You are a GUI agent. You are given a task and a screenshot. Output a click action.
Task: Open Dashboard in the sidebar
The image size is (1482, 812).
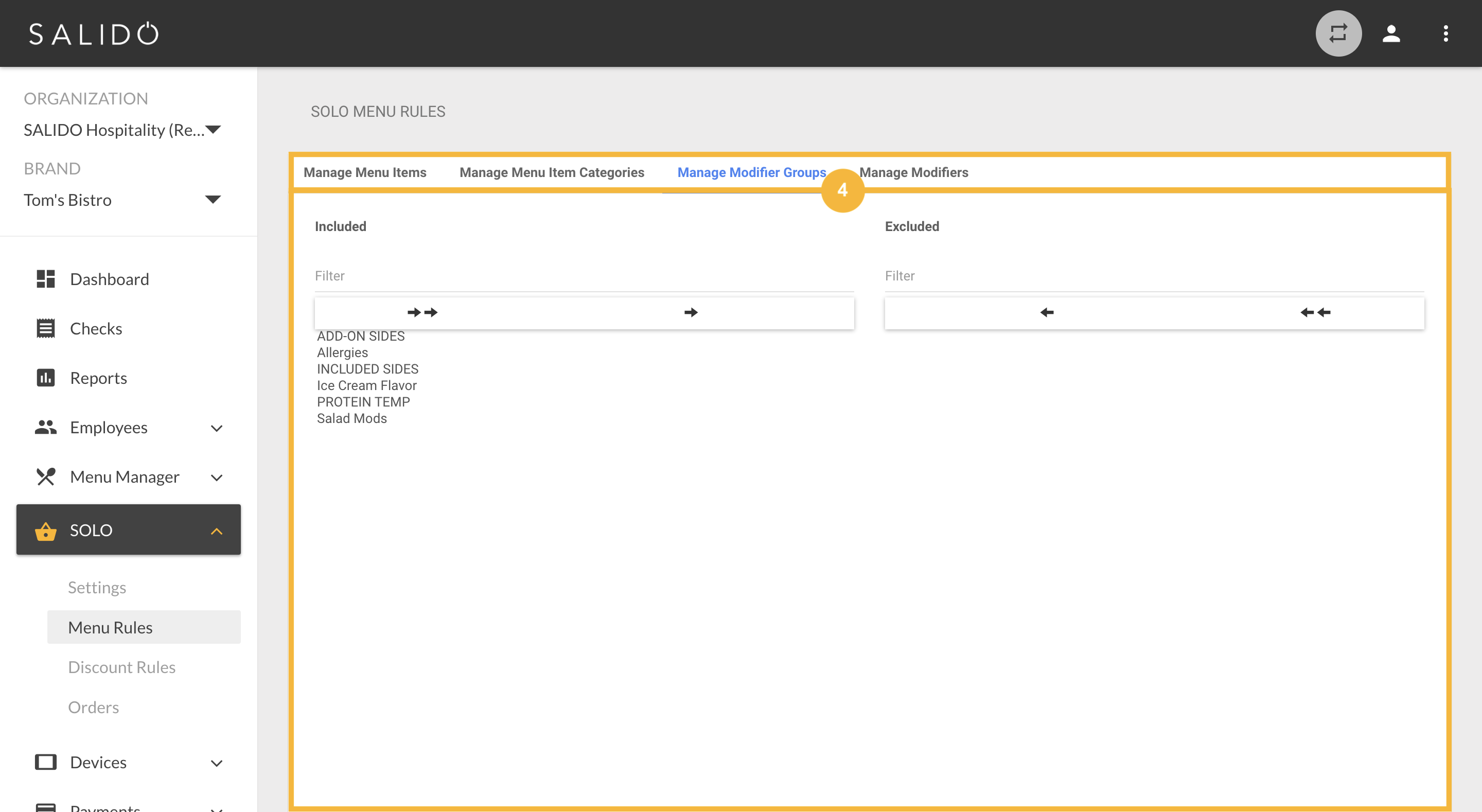[x=109, y=279]
